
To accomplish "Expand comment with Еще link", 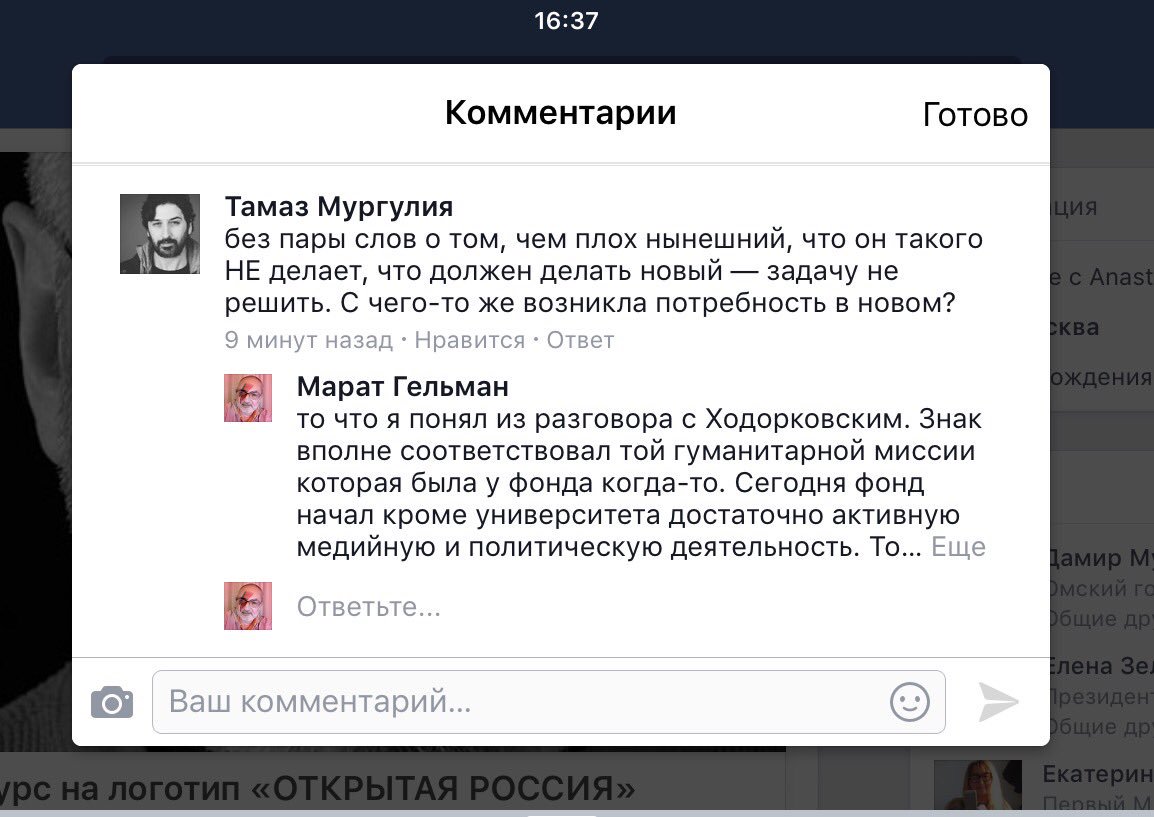I will [958, 547].
